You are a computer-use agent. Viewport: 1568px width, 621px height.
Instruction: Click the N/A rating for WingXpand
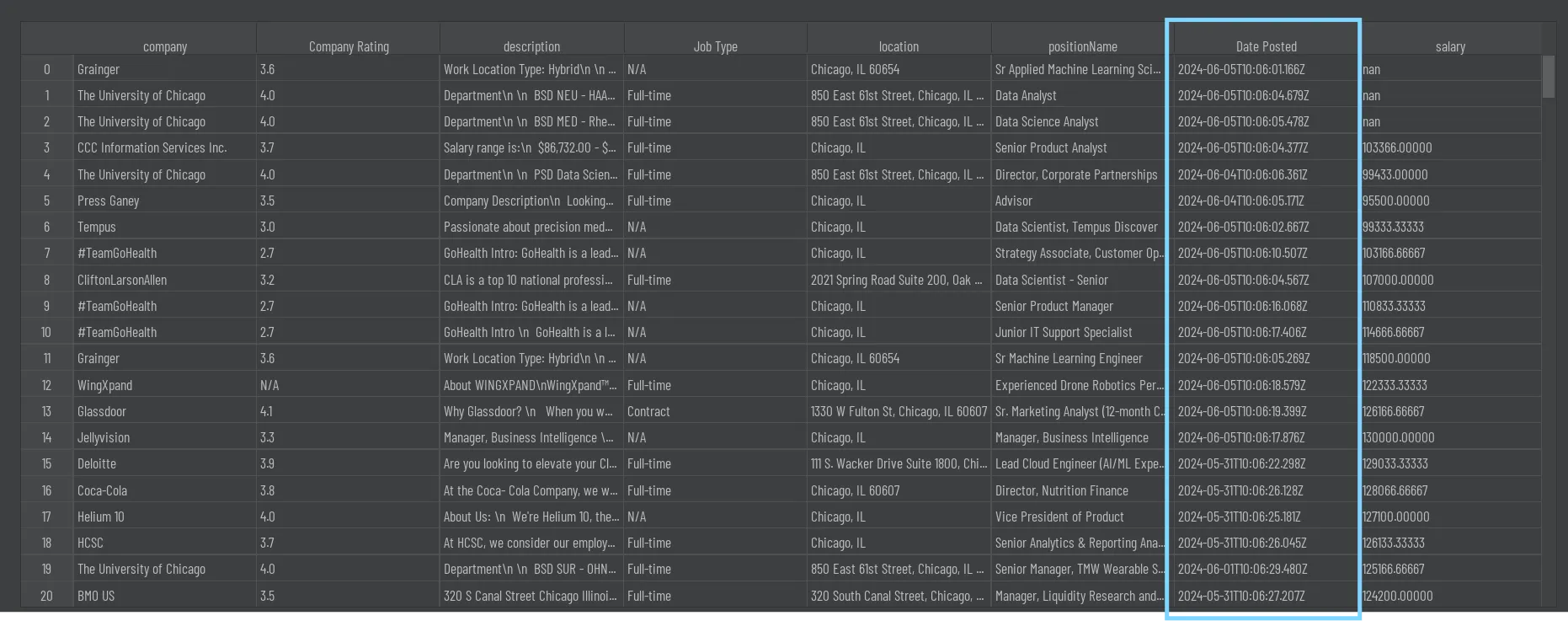[349, 385]
